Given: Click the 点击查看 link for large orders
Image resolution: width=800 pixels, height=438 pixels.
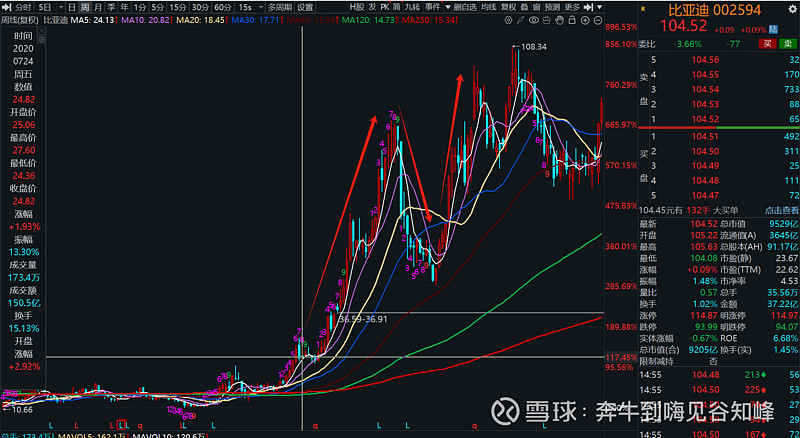Looking at the screenshot, I should point(781,210).
